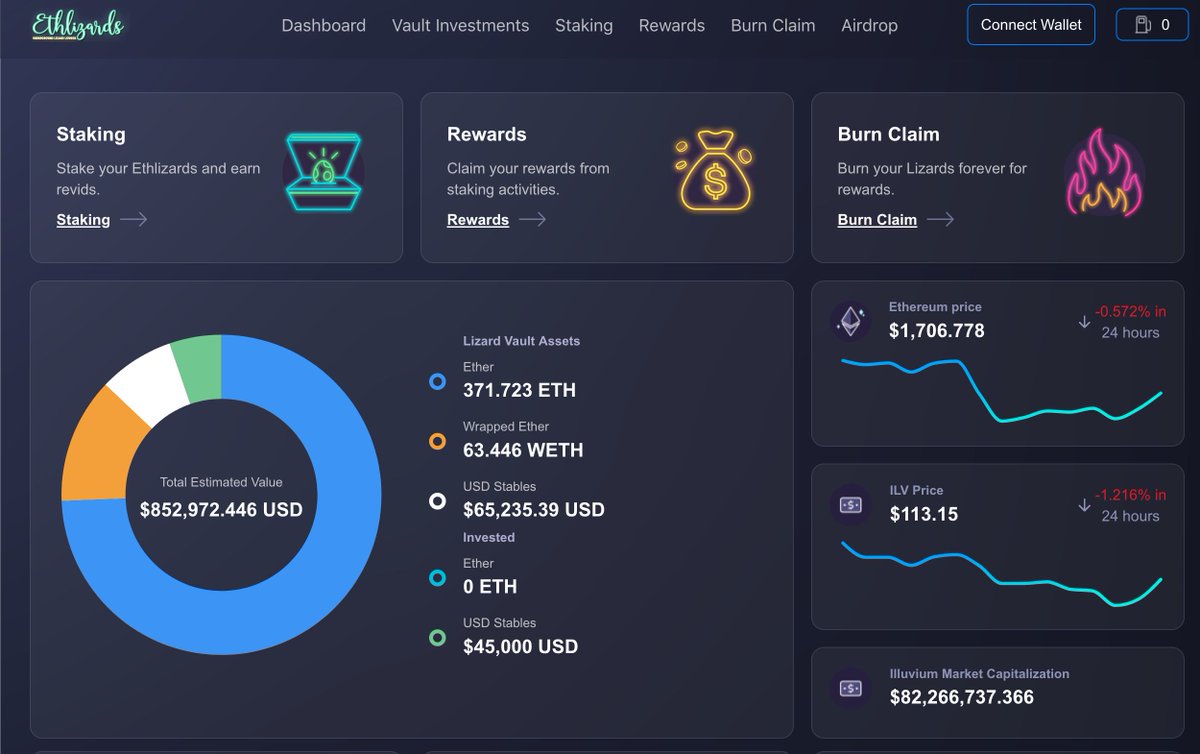Click the neon money bag Rewards icon

click(x=715, y=170)
